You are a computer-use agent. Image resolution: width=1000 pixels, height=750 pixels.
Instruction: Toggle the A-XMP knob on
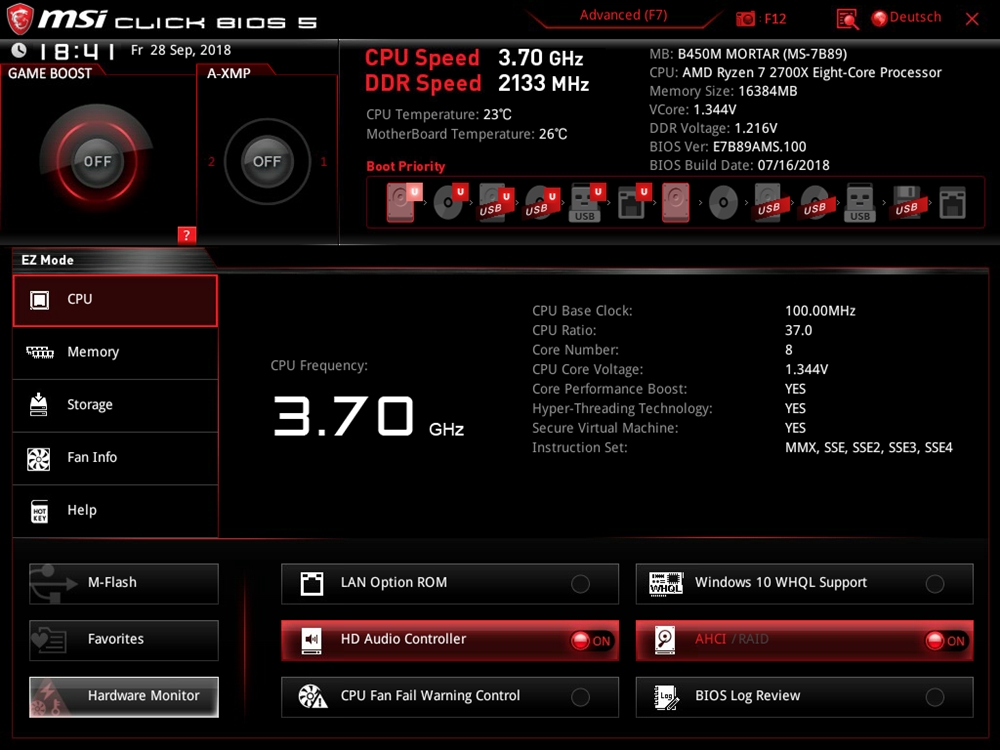[x=267, y=161]
